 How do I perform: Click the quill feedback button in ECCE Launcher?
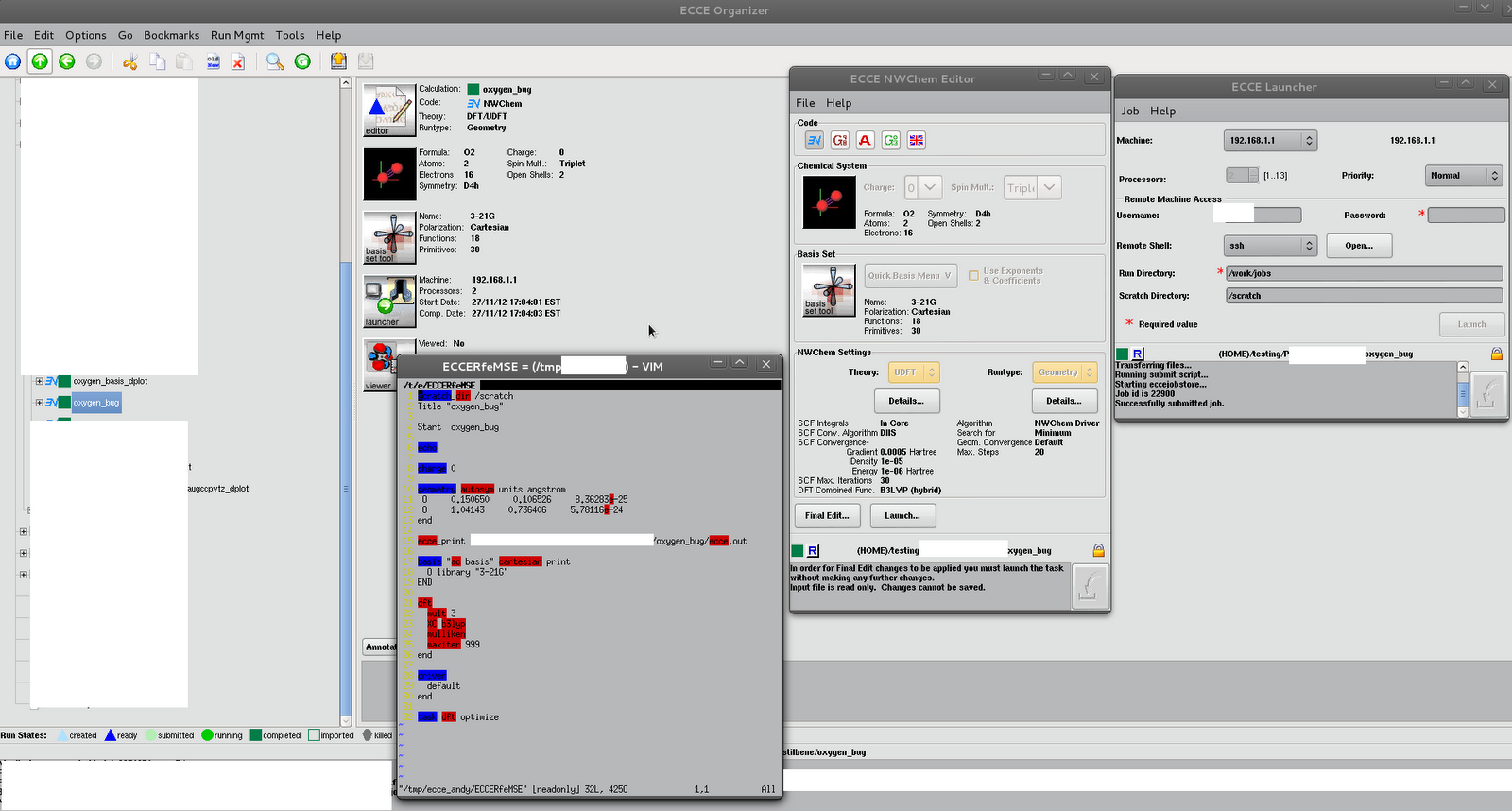[1487, 393]
